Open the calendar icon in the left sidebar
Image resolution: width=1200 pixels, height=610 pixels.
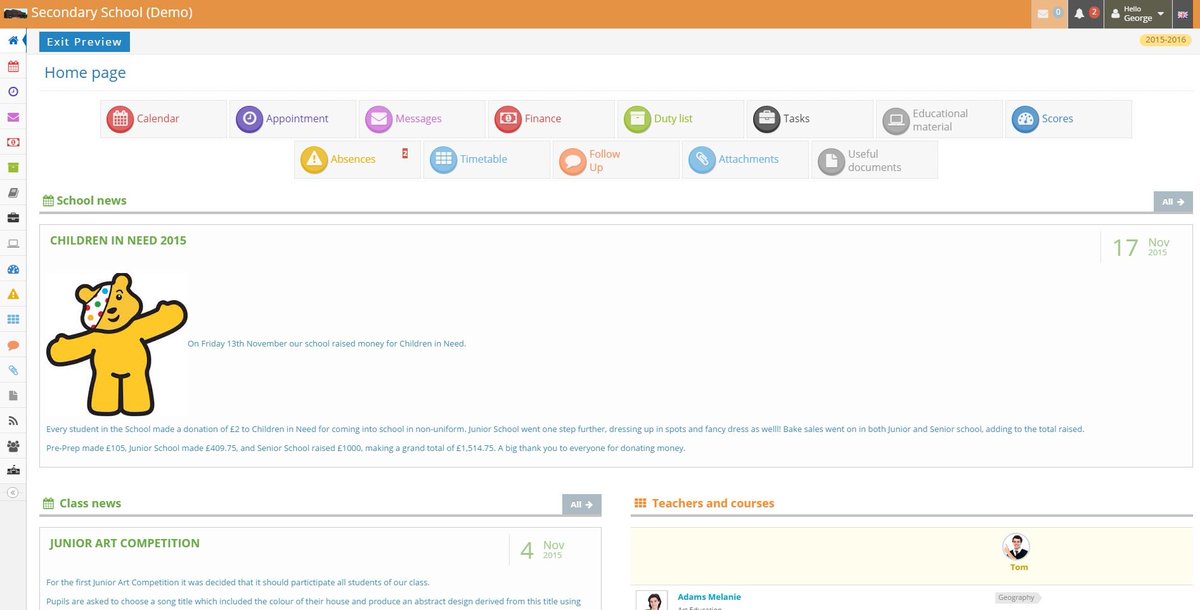point(13,67)
